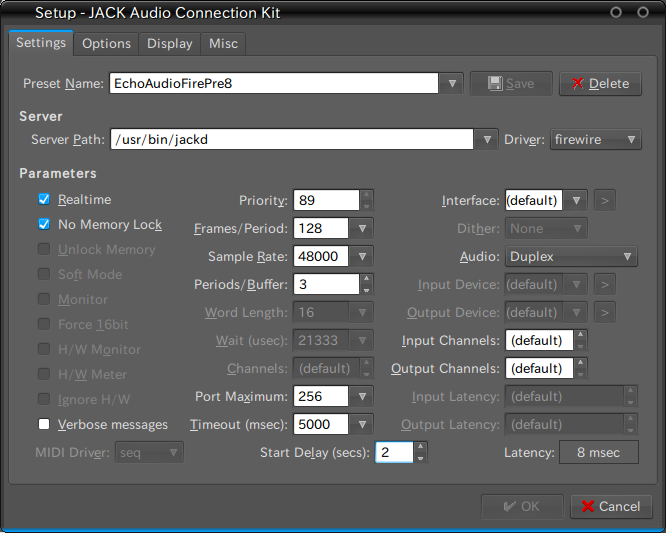Image resolution: width=666 pixels, height=533 pixels.
Task: Click the Periods/Buffer value field
Action: pos(326,284)
